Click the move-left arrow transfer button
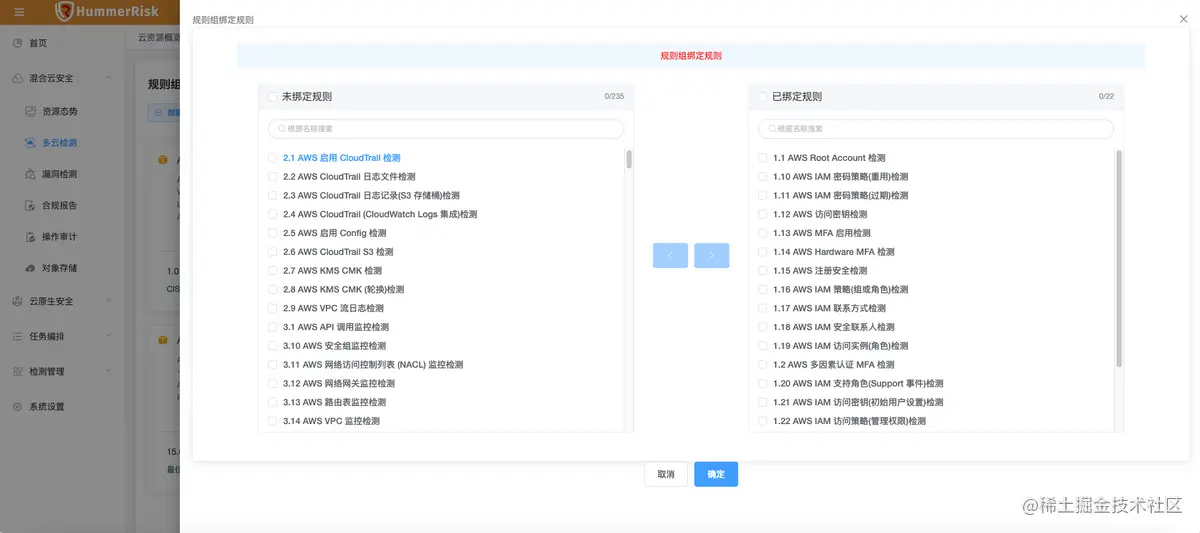This screenshot has height=533, width=1200. point(670,256)
